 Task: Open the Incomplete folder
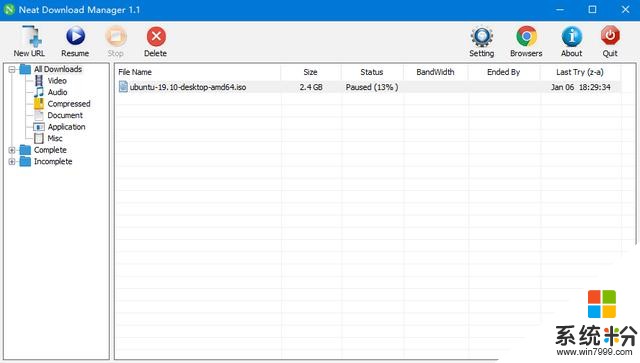(53, 161)
